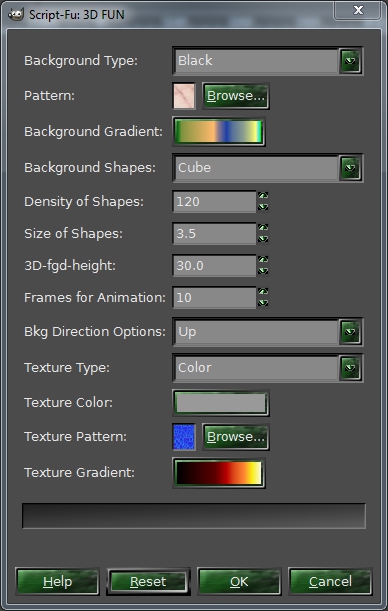Decrease 3D-fgd-height with down arrow
This screenshot has width=388, height=611.
[263, 271]
